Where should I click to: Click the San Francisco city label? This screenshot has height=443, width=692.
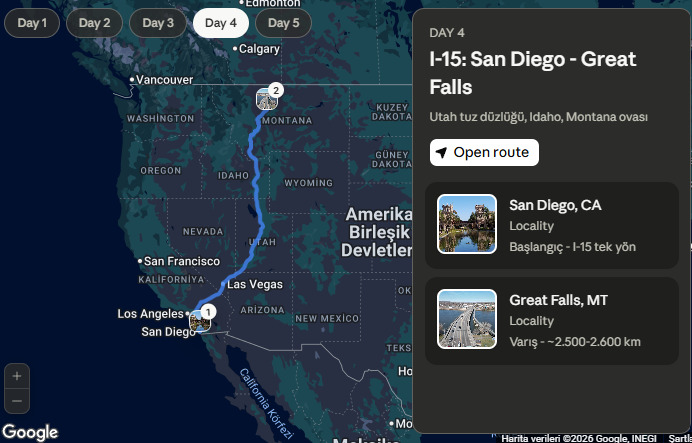(182, 261)
